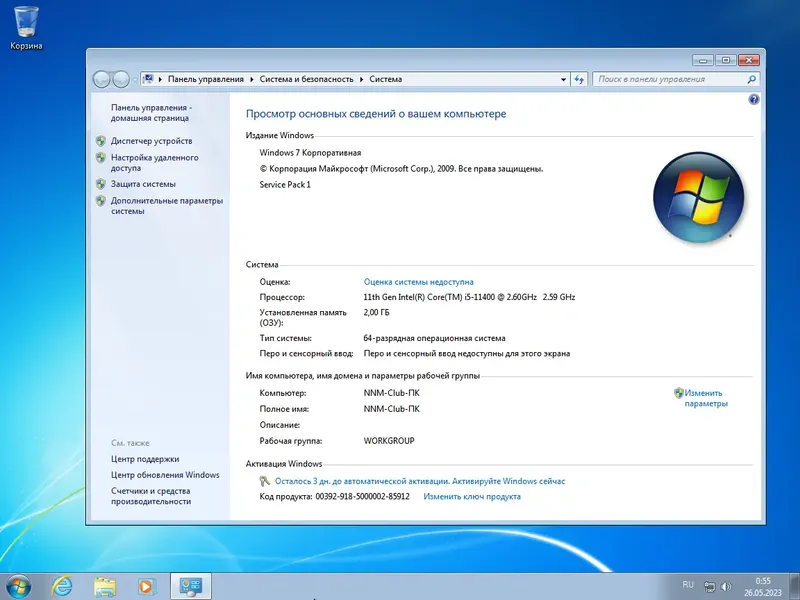Screen dimensions: 800x600
Task: Click shield icon next to Дополнительные параметры системы
Action: click(101, 201)
